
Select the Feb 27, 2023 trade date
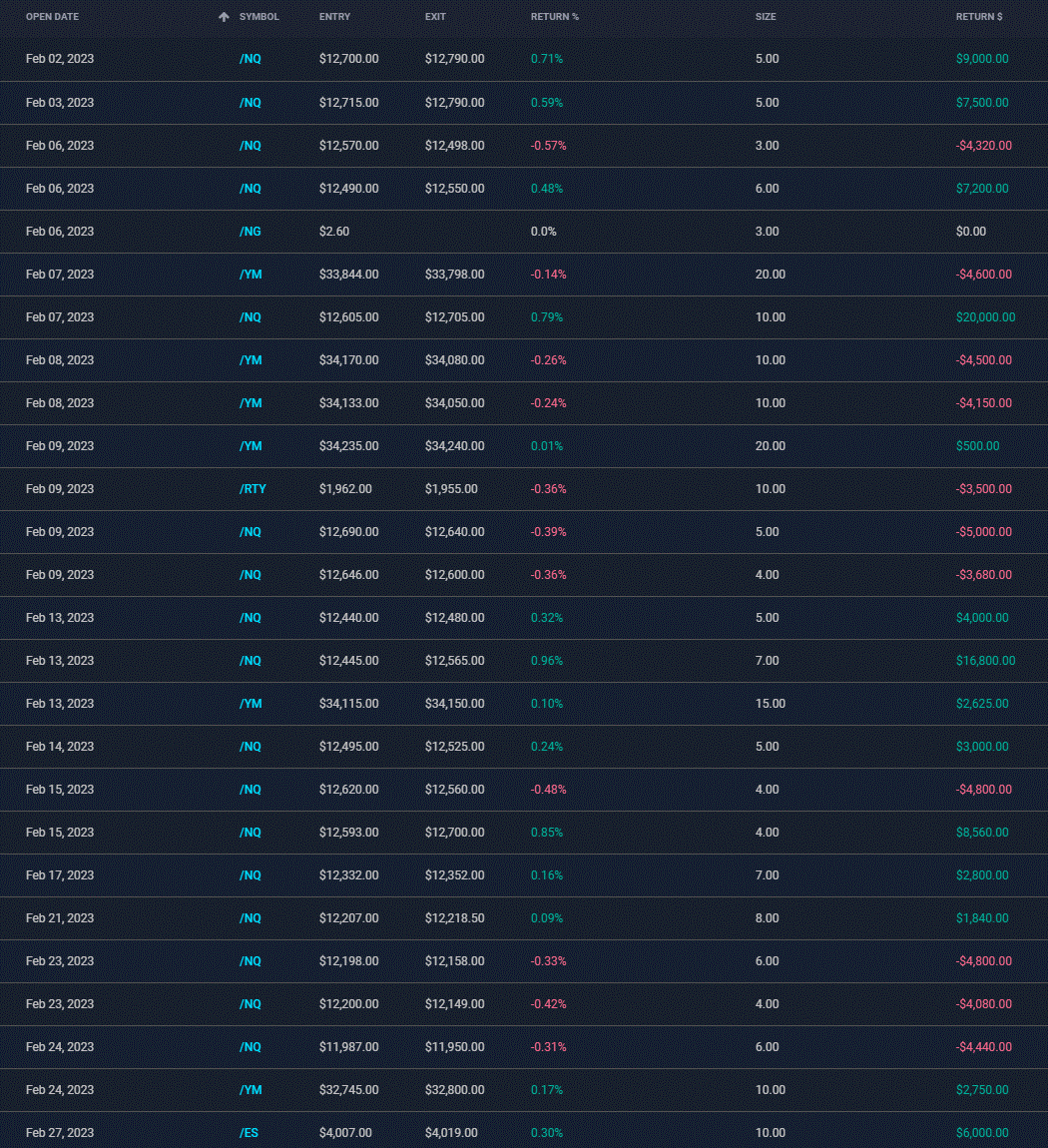[x=60, y=1133]
